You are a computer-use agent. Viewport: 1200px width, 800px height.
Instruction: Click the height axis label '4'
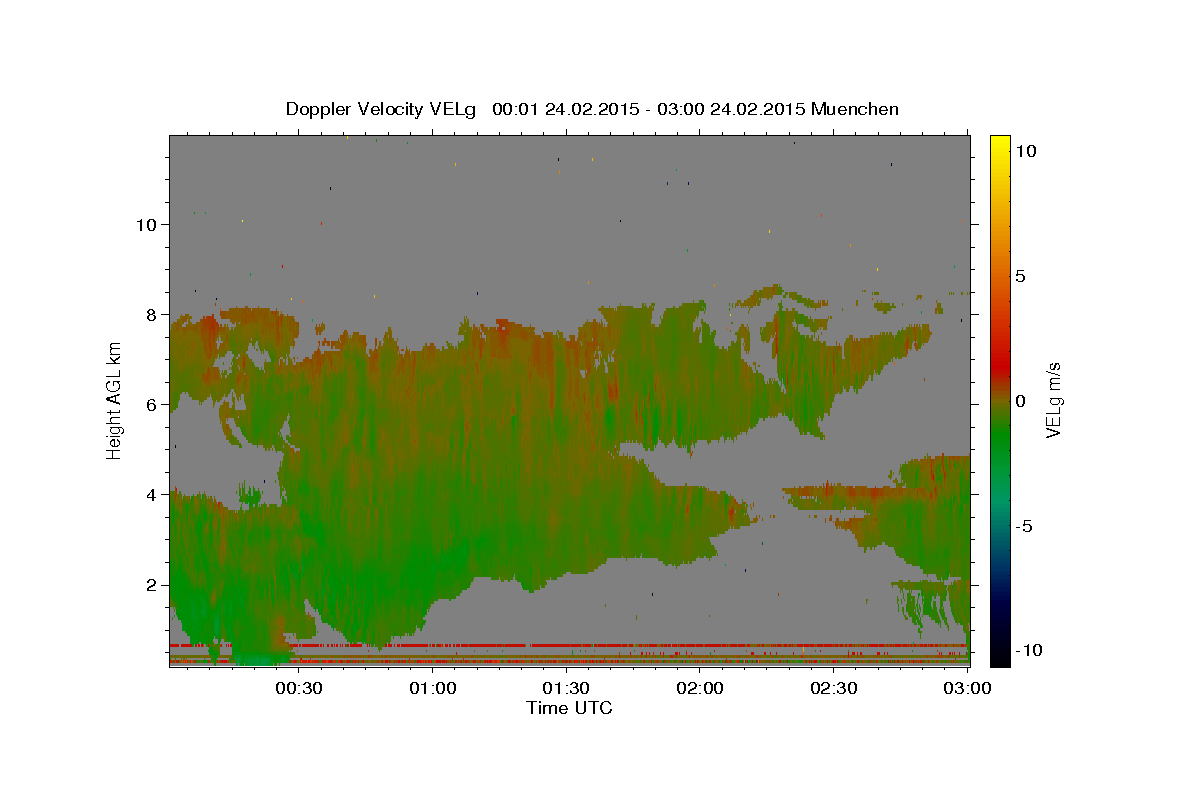(x=151, y=494)
